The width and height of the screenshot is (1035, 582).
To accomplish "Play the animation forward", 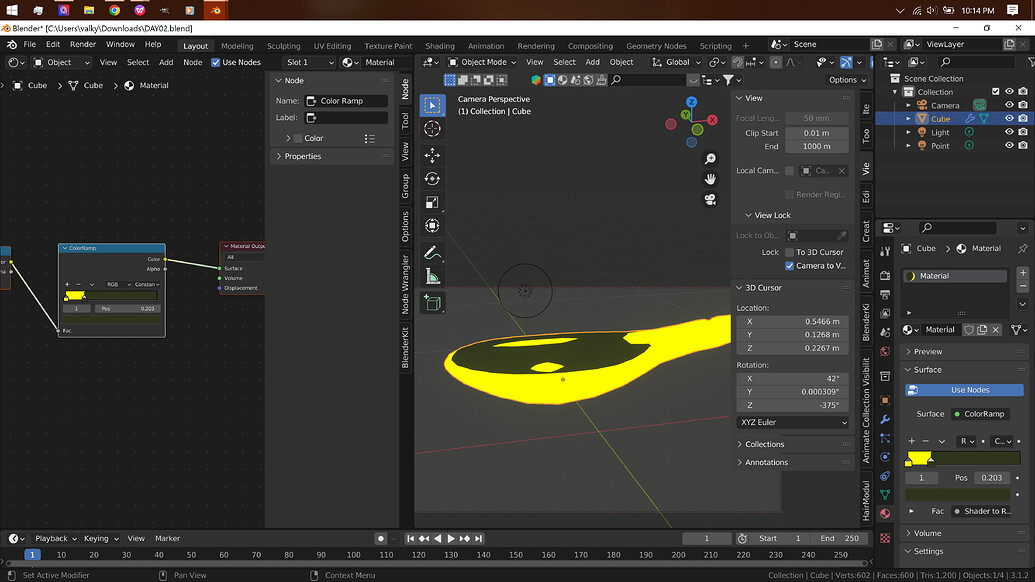I will (451, 538).
